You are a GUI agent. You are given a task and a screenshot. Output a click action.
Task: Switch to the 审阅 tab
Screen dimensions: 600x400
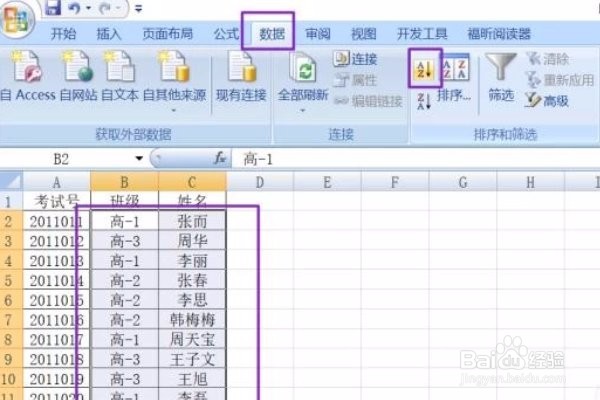[318, 34]
